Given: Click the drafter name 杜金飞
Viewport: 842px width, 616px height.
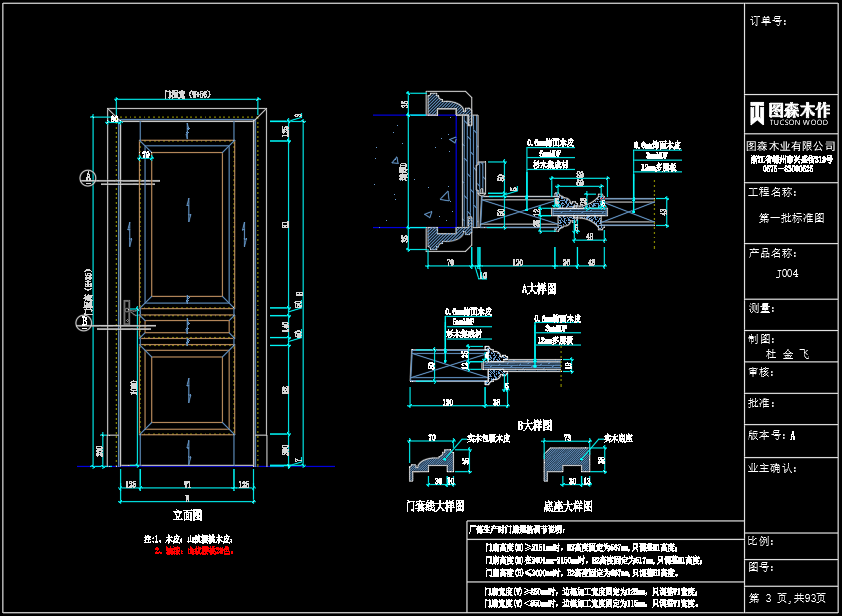Looking at the screenshot, I should pyautogui.click(x=786, y=353).
